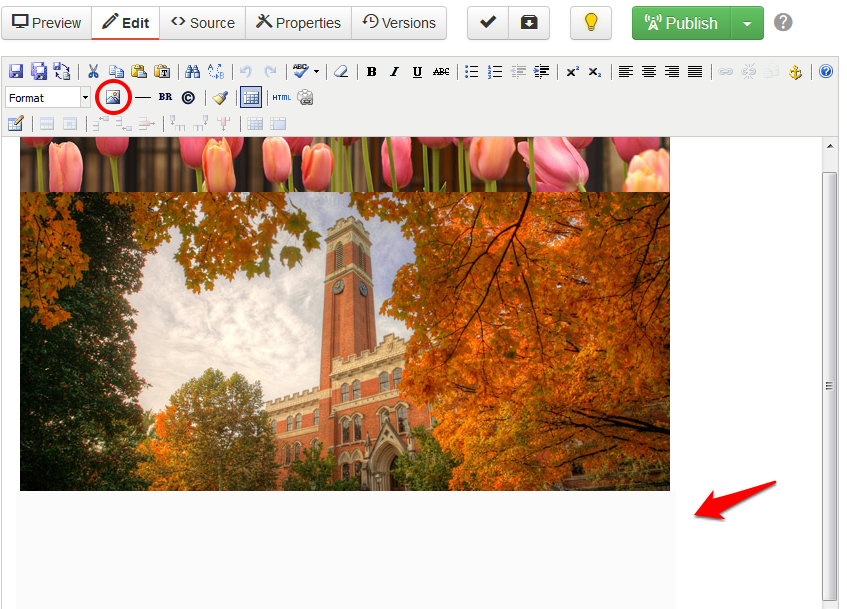Click the cut scissors icon
847x609 pixels.
(x=93, y=72)
